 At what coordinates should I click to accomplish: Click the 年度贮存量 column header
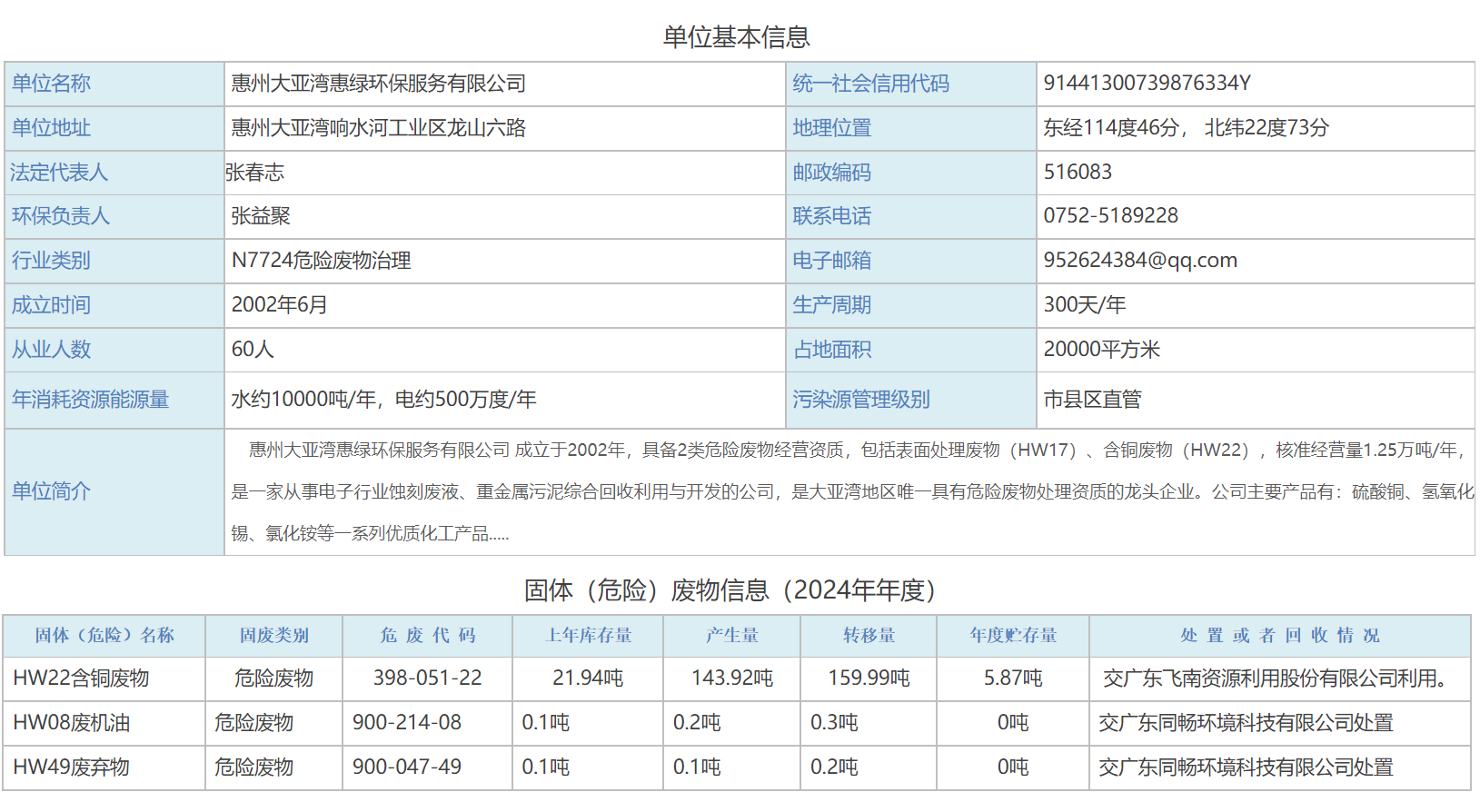(1014, 636)
